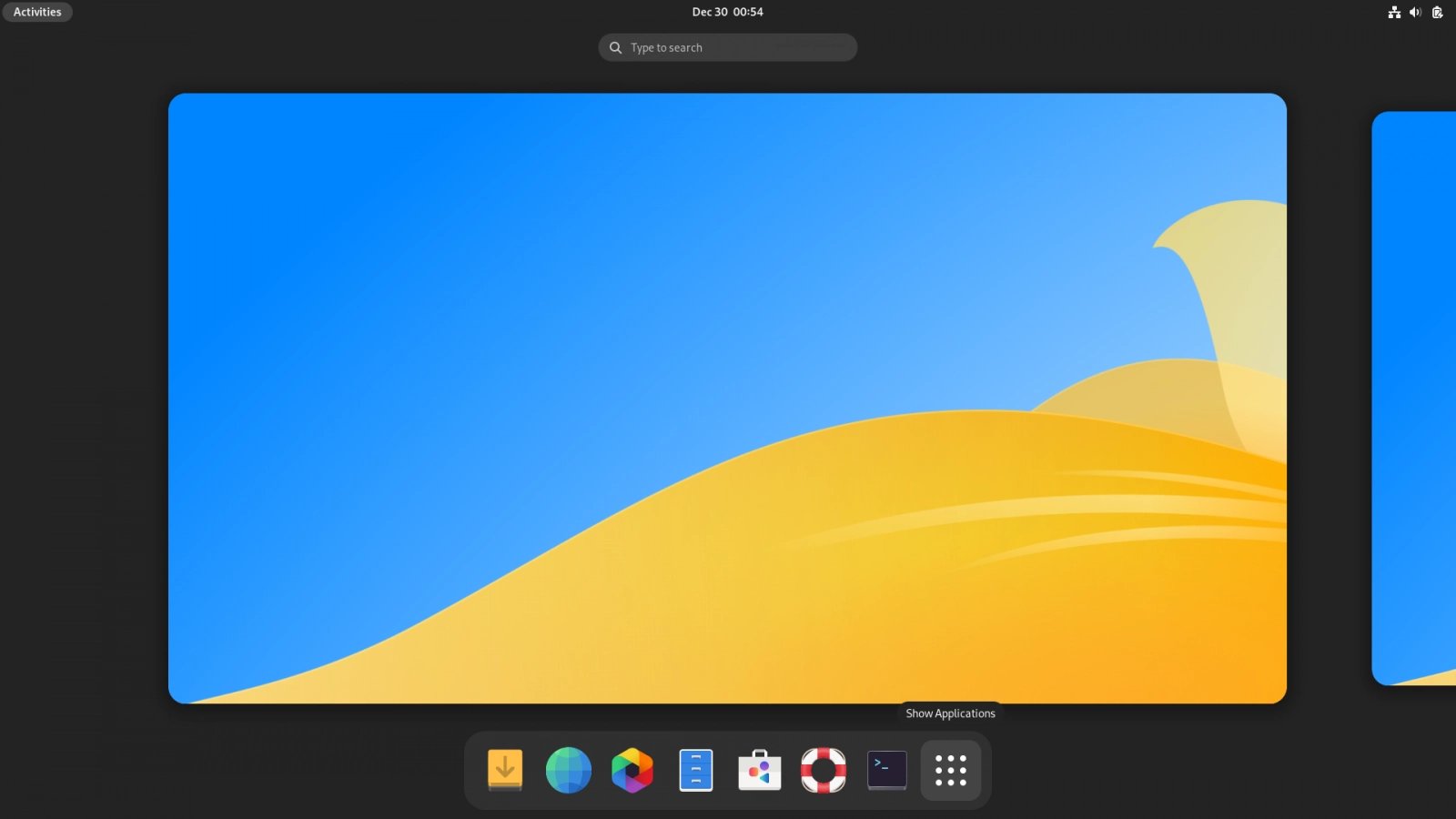Click the Show Applications grid button
1456x819 pixels.
[x=951, y=770]
